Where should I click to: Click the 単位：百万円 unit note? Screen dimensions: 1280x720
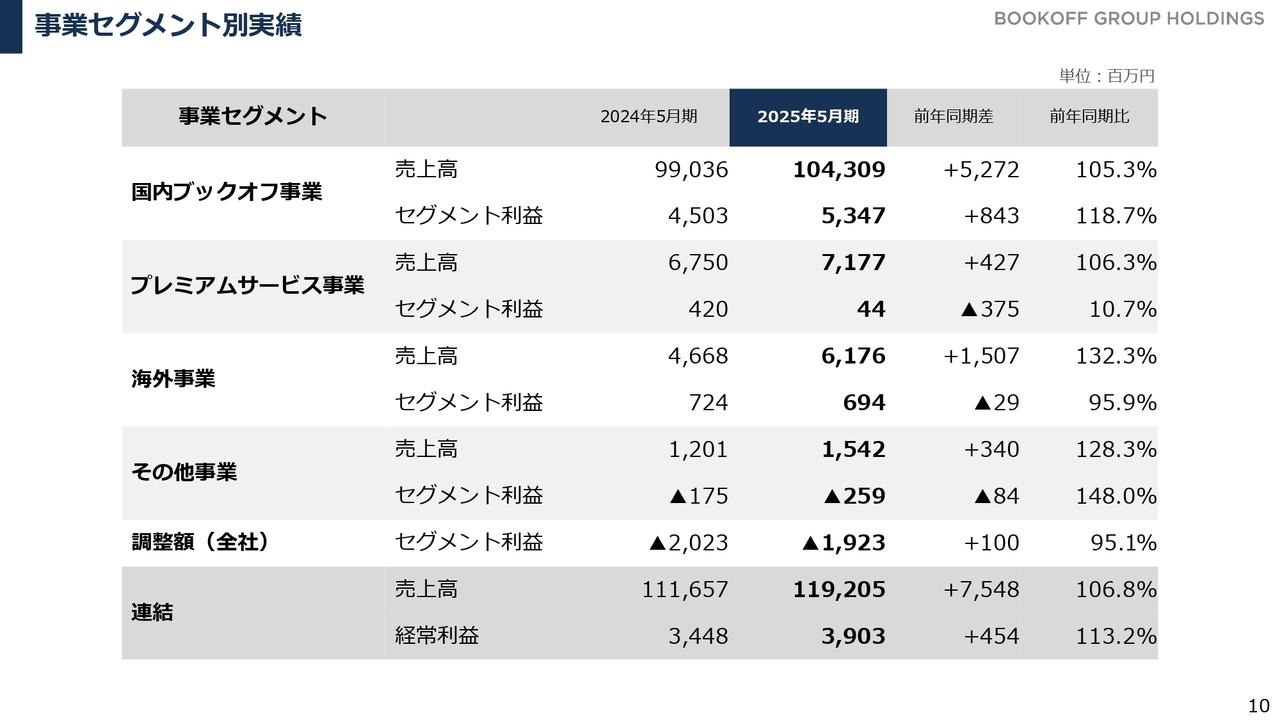click(1107, 76)
